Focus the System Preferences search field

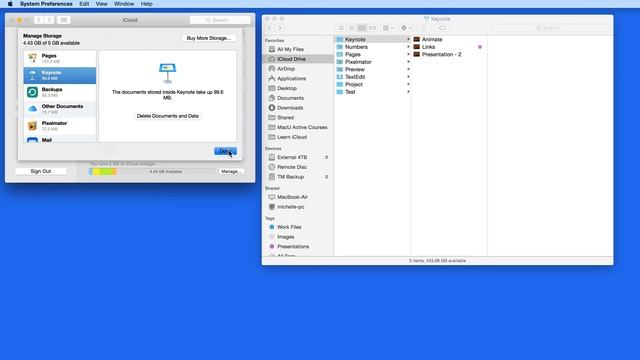tap(220, 20)
